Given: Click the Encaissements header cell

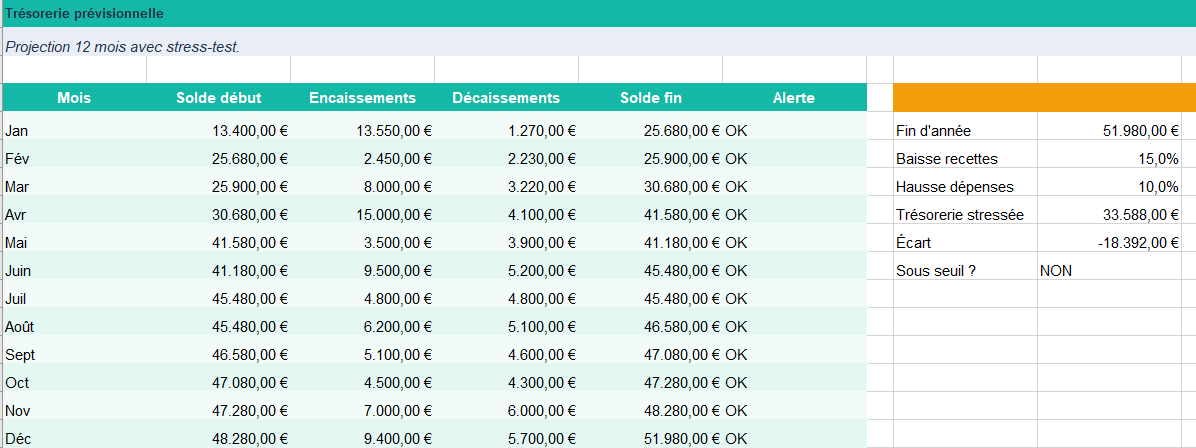Looking at the screenshot, I should click(362, 98).
